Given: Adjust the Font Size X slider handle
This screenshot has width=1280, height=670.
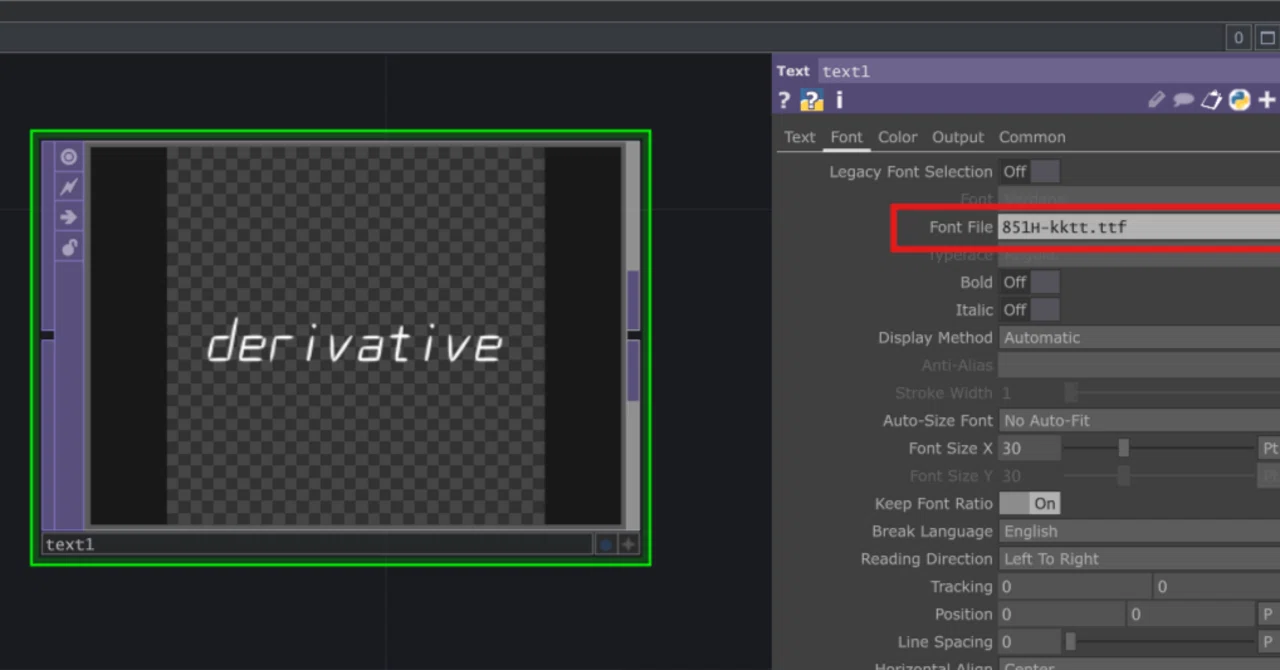Looking at the screenshot, I should tap(1124, 448).
